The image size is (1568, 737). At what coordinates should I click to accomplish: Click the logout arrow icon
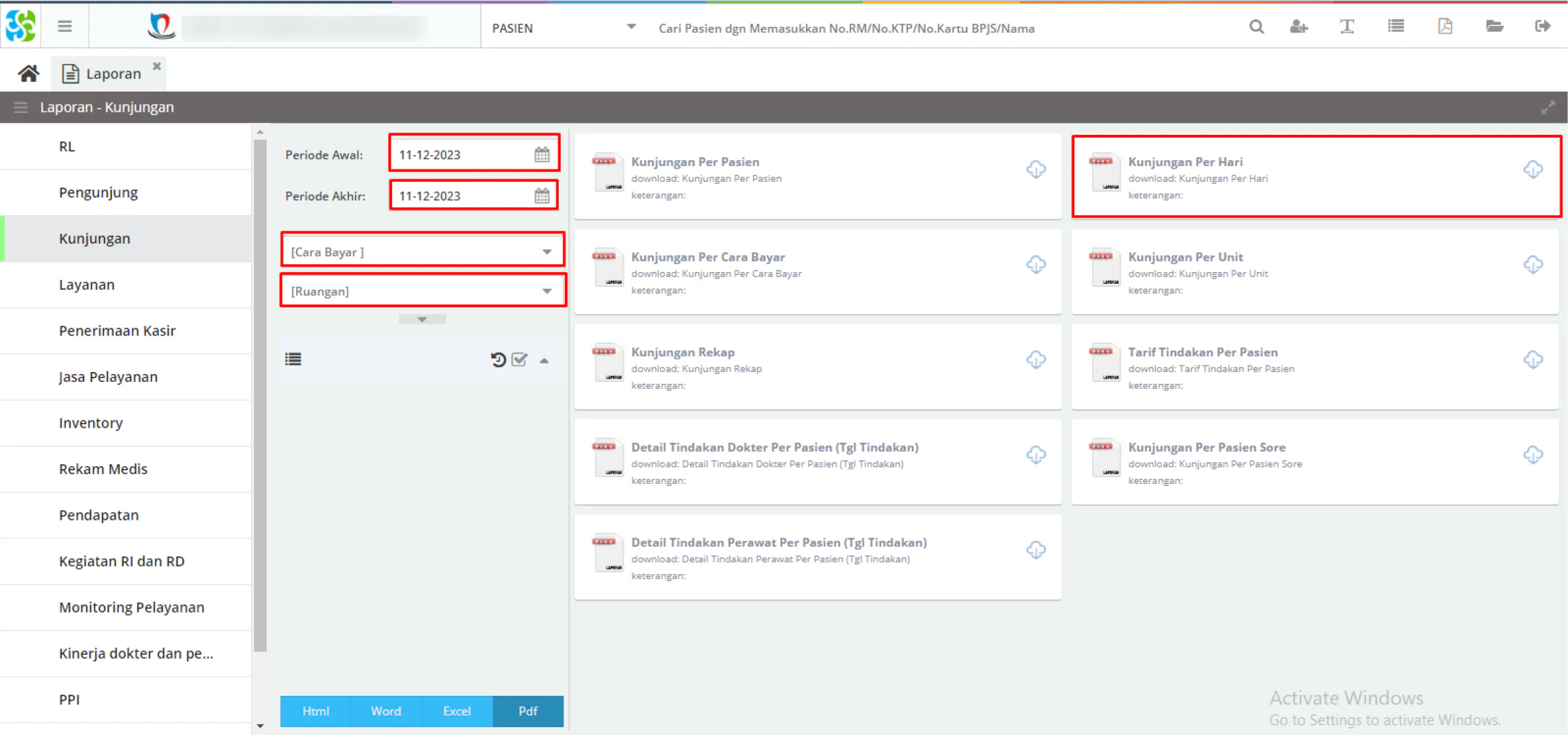(1543, 27)
